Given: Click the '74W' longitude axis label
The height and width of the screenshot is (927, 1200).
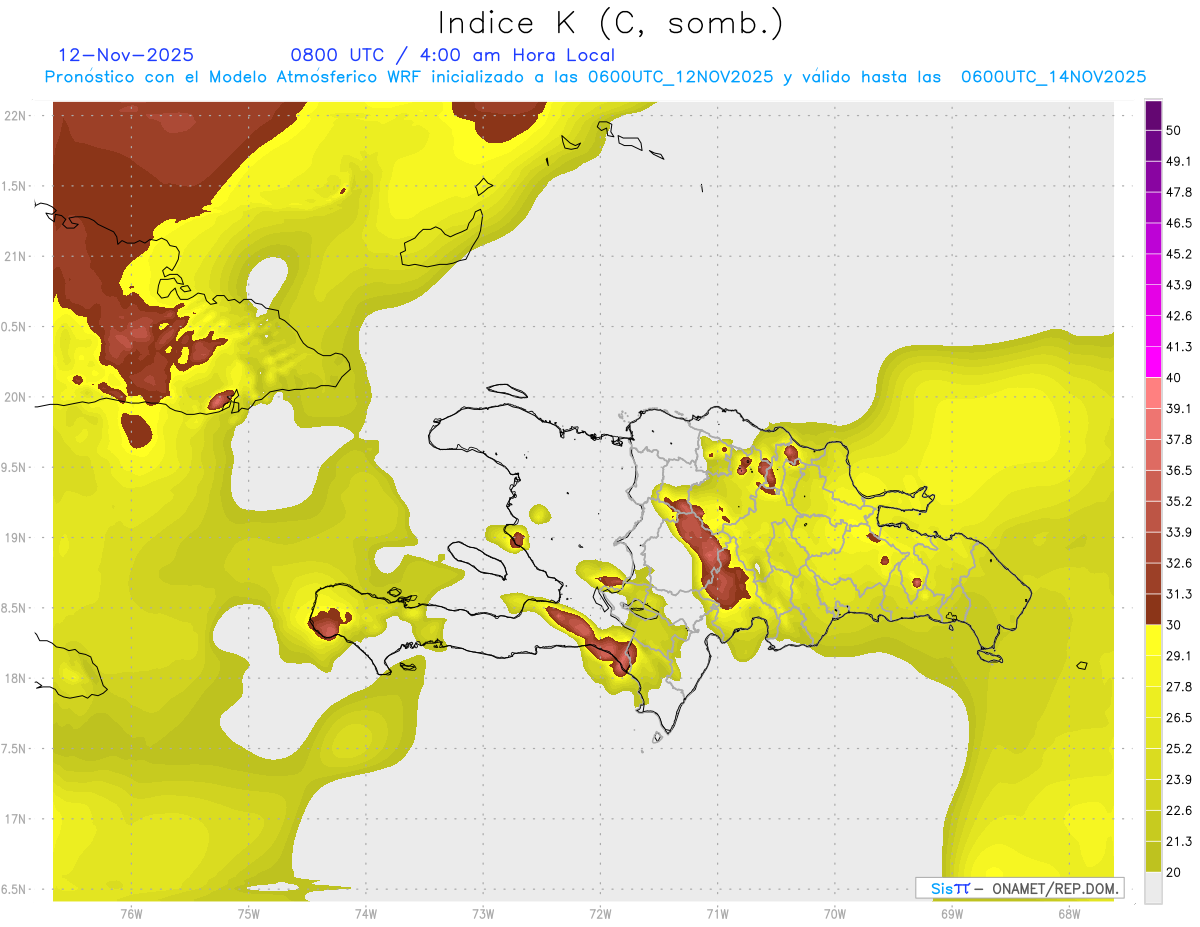Looking at the screenshot, I should pyautogui.click(x=366, y=915).
